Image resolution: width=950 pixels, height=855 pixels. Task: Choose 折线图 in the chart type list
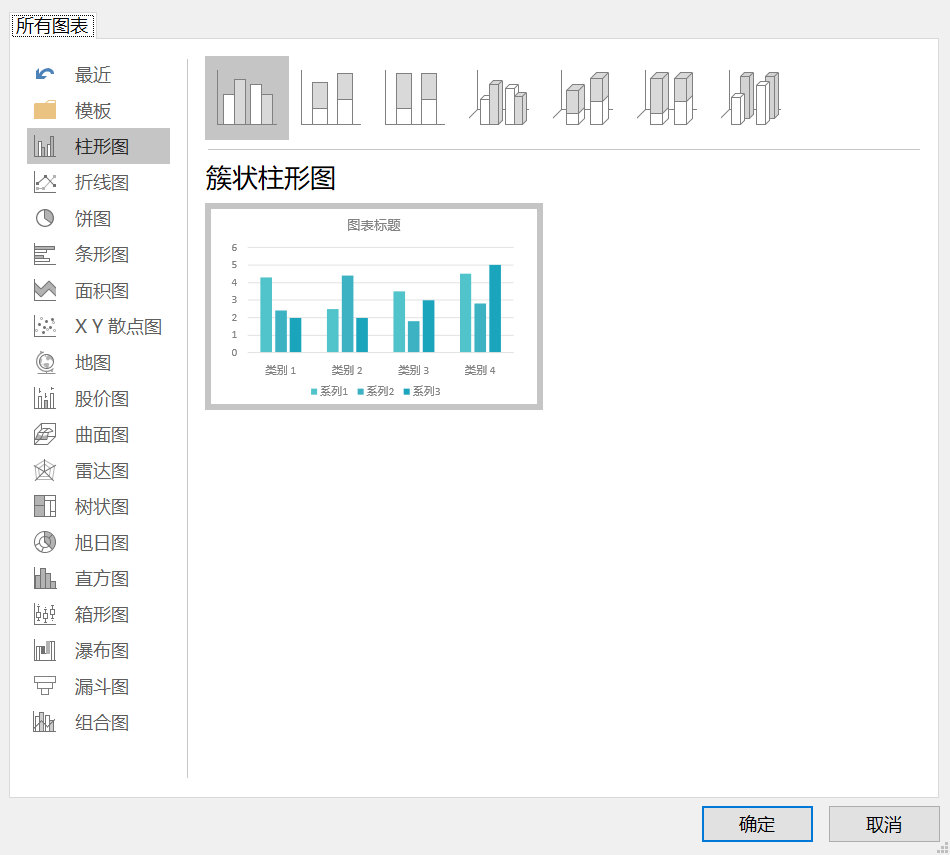pyautogui.click(x=98, y=182)
